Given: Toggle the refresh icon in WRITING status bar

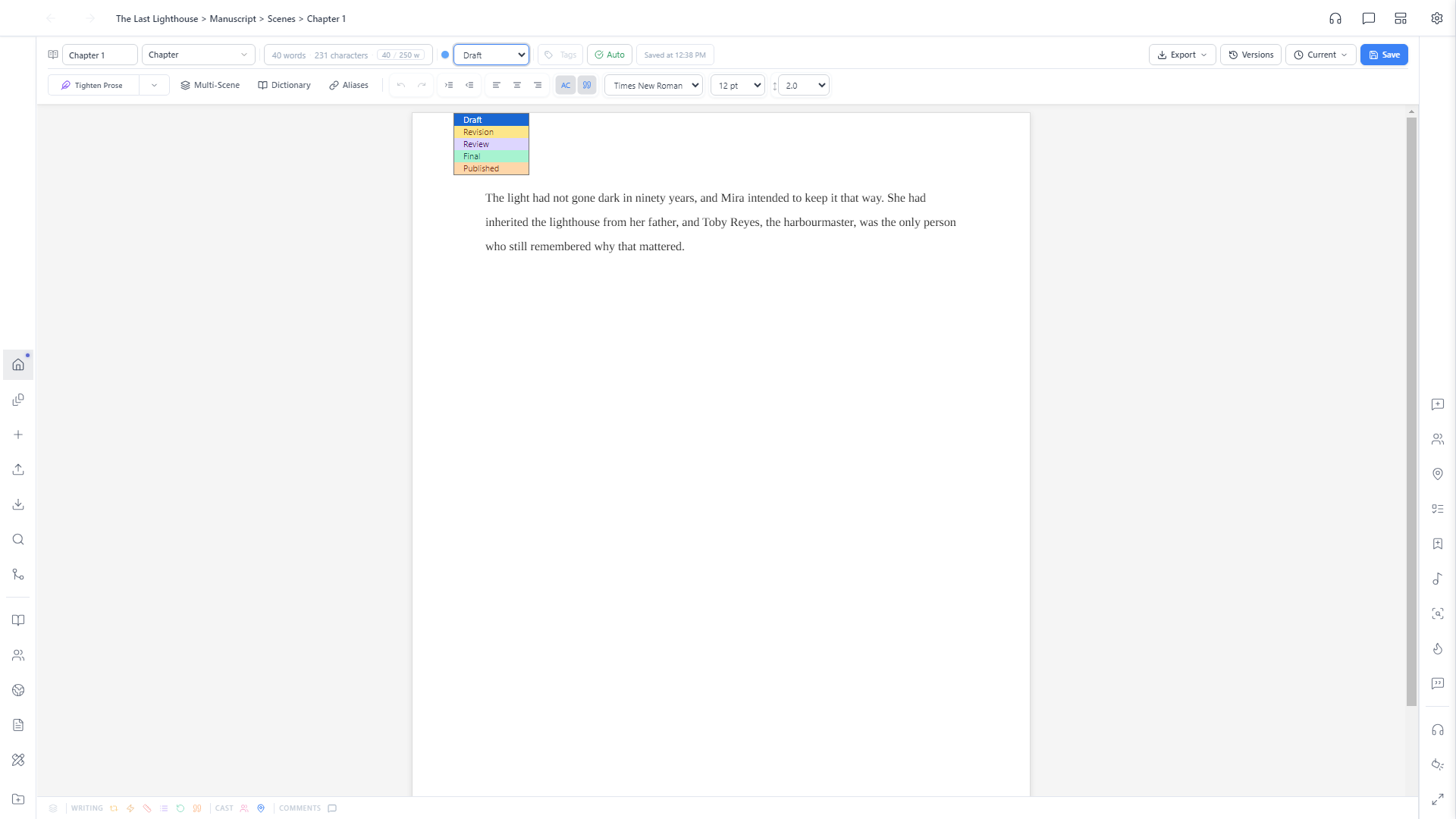Looking at the screenshot, I should (x=180, y=808).
